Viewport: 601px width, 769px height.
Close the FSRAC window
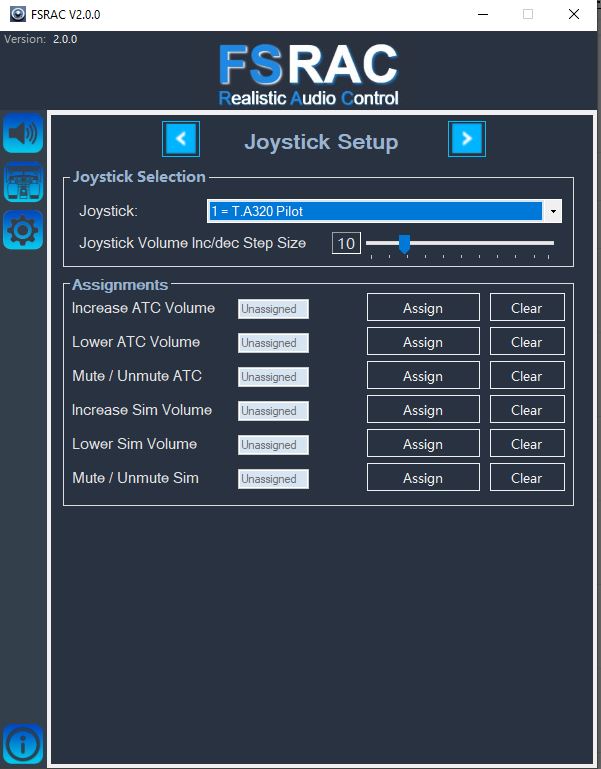coord(574,14)
